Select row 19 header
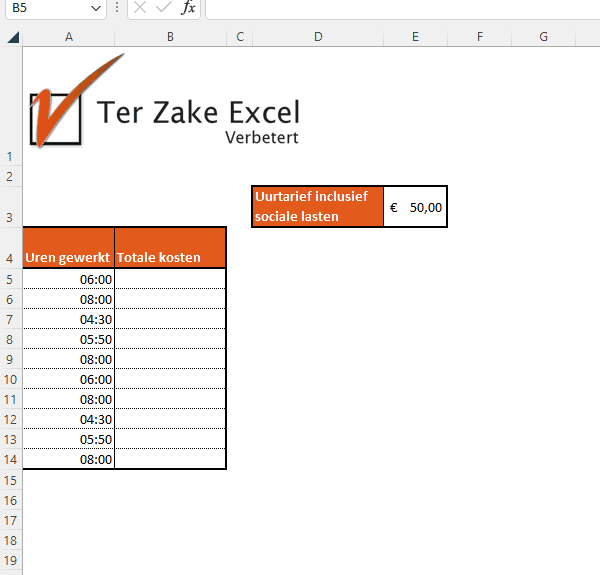Screen dimensions: 600x575 pos(11,560)
